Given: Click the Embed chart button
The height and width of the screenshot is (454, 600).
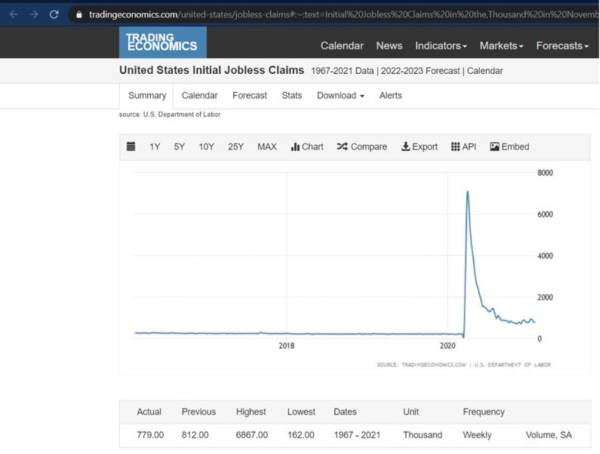Looking at the screenshot, I should (x=509, y=147).
